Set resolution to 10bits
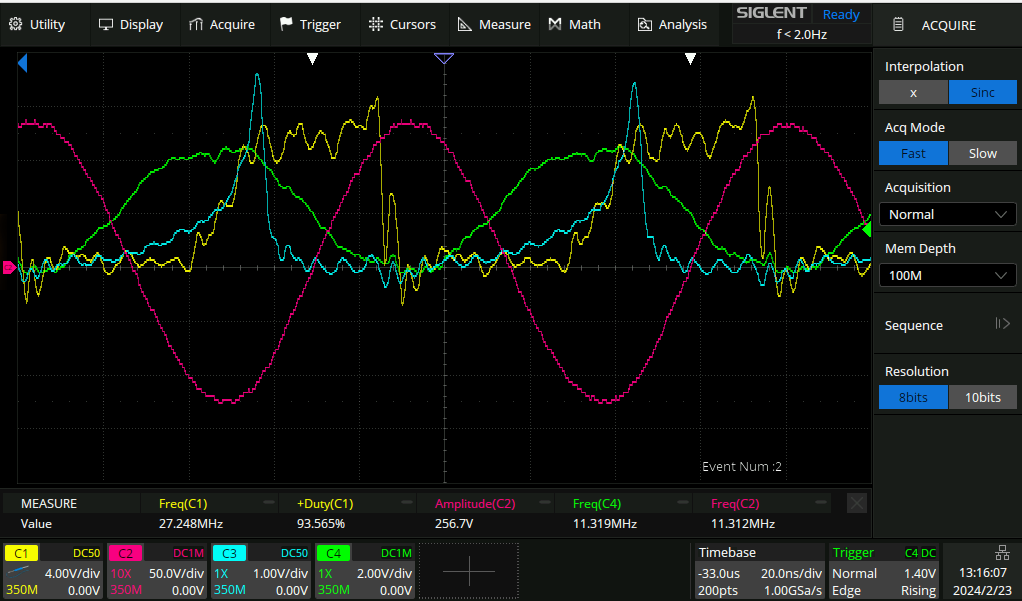The image size is (1022, 601). point(982,397)
